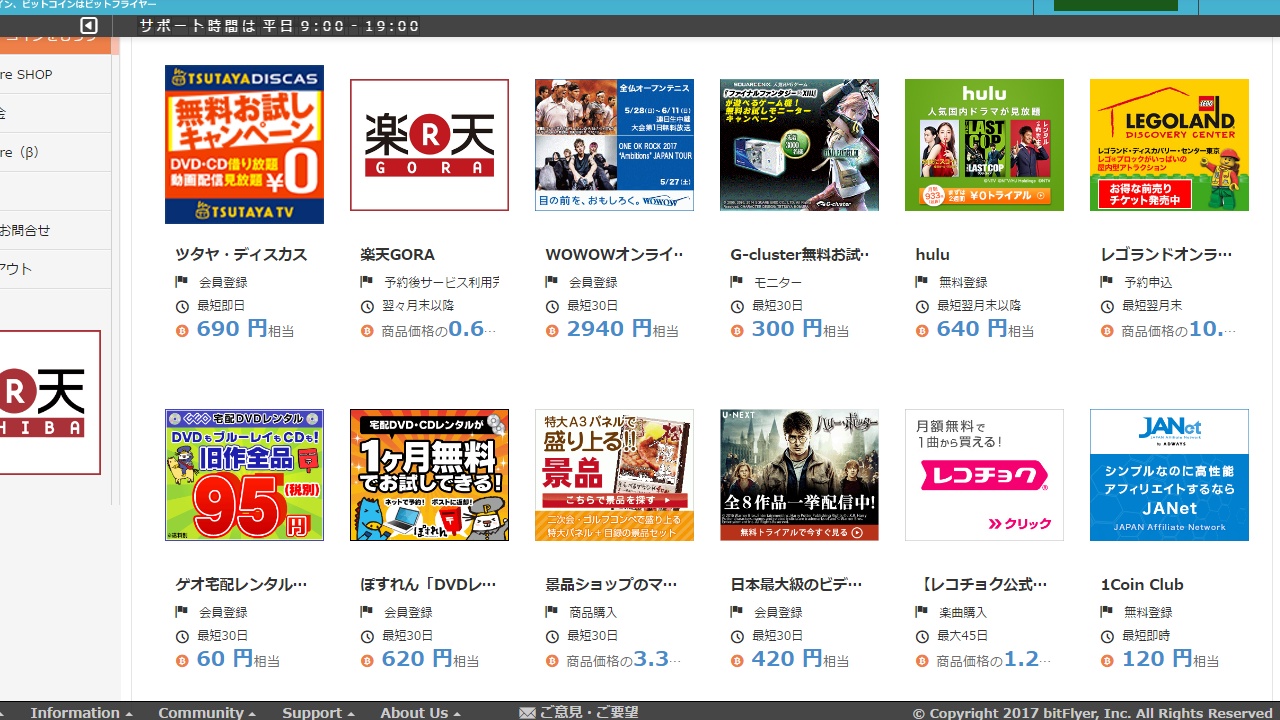The height and width of the screenshot is (720, 1280).
Task: Click the 楽天GORA title link
Action: [397, 255]
